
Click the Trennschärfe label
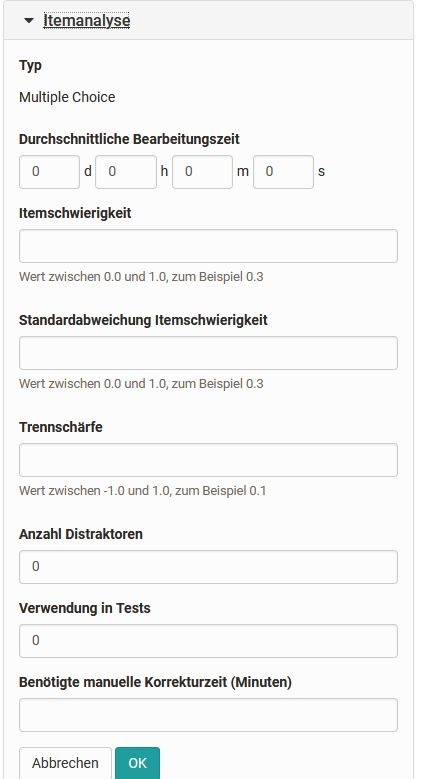point(61,427)
